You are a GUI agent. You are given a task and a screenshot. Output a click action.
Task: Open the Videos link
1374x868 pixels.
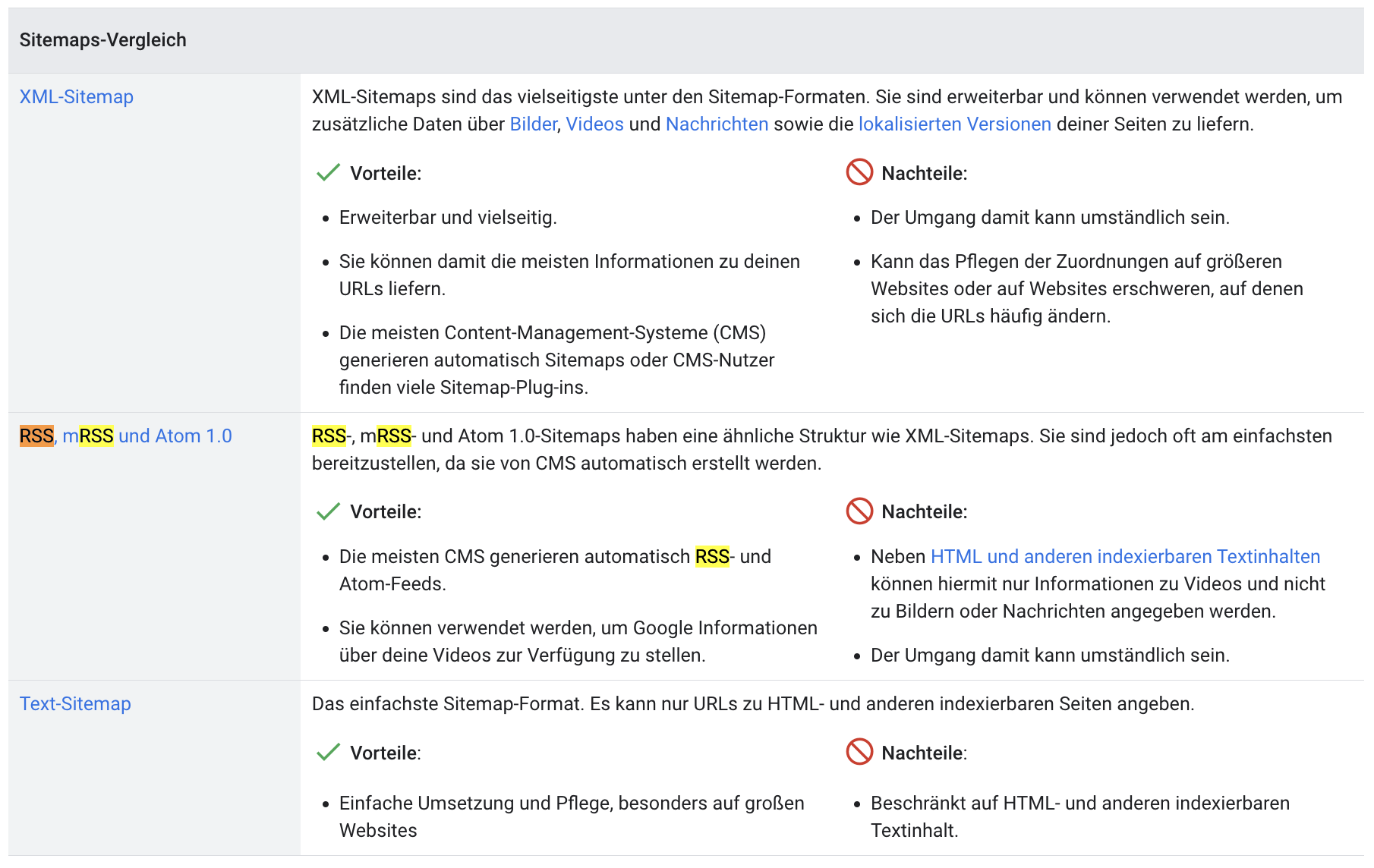(x=595, y=124)
